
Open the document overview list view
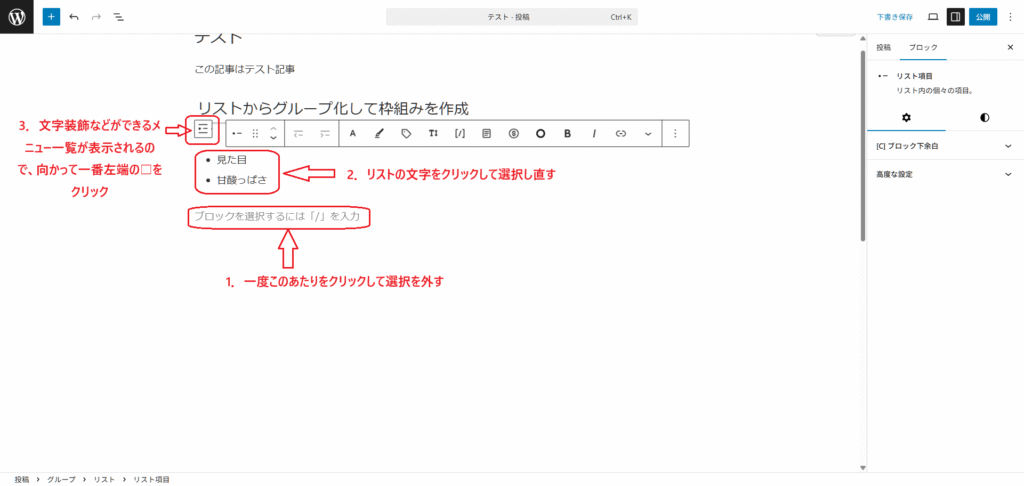[118, 16]
